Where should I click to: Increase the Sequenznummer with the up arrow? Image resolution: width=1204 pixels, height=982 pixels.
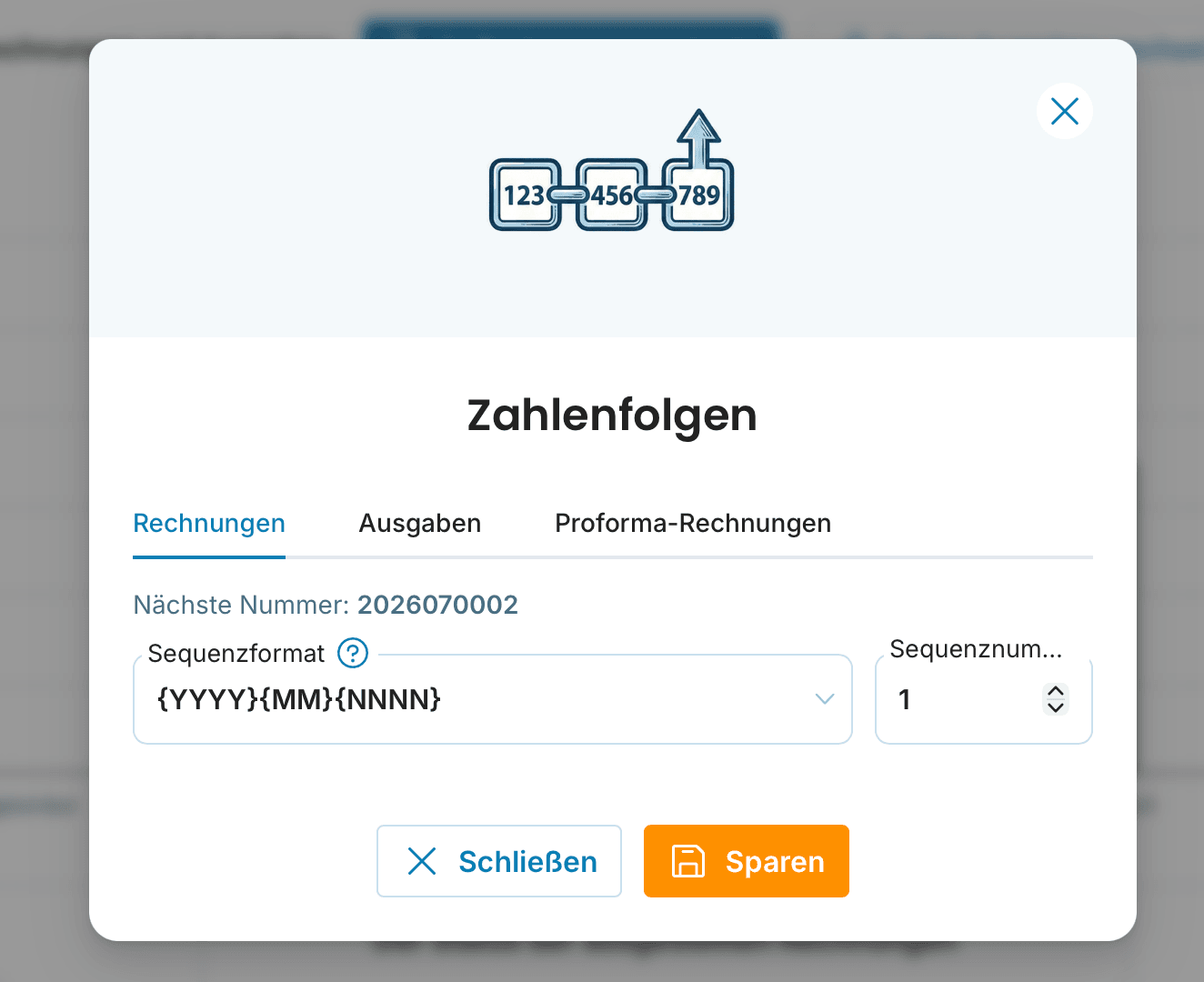[x=1056, y=691]
